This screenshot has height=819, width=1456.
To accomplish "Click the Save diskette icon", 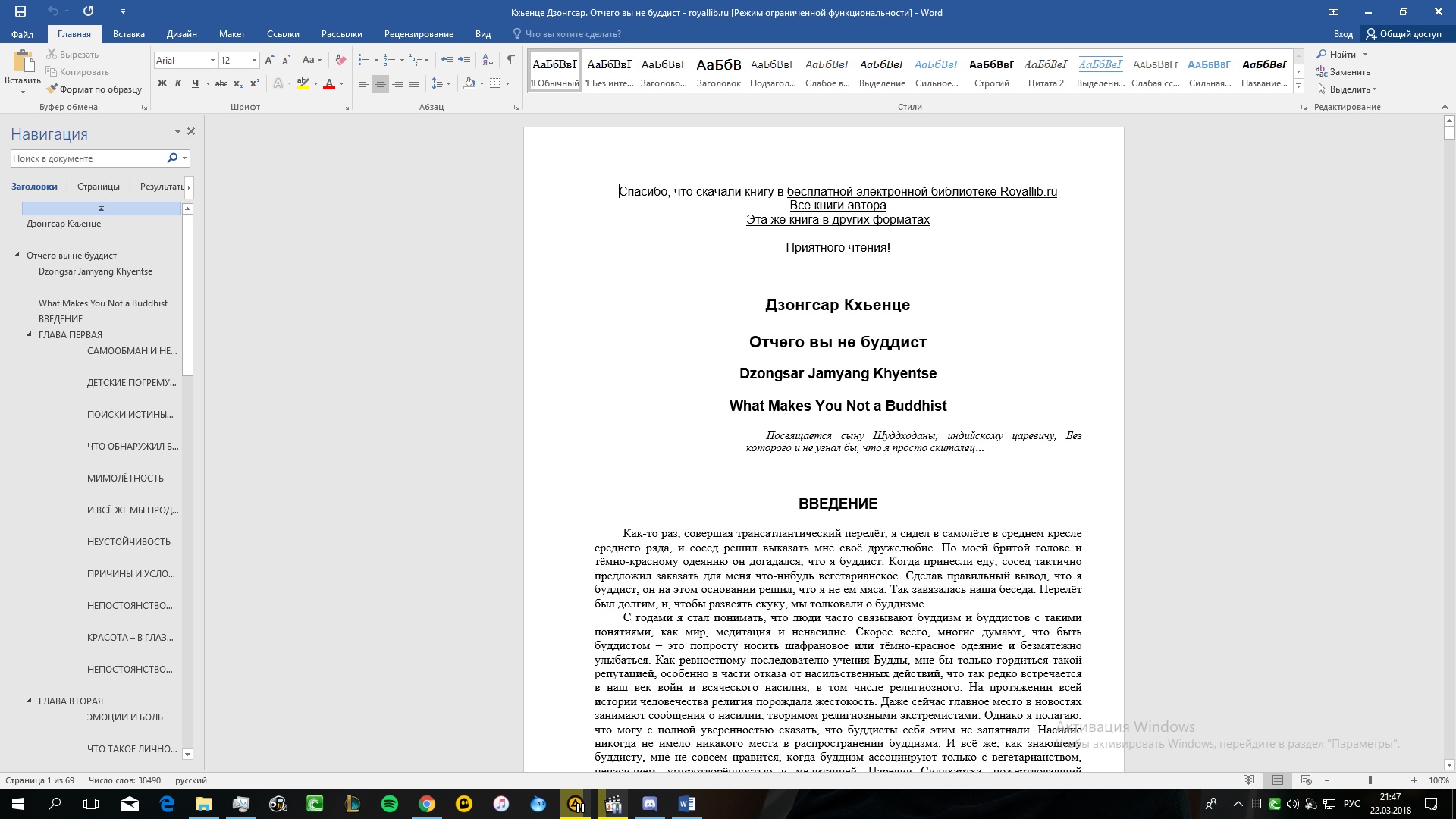I will [20, 11].
